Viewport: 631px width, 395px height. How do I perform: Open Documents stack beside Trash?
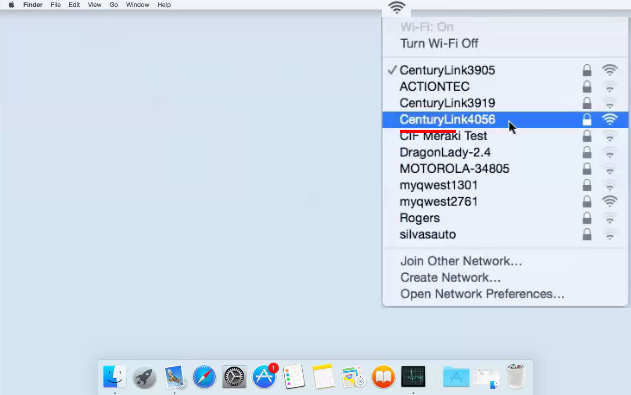click(x=486, y=379)
